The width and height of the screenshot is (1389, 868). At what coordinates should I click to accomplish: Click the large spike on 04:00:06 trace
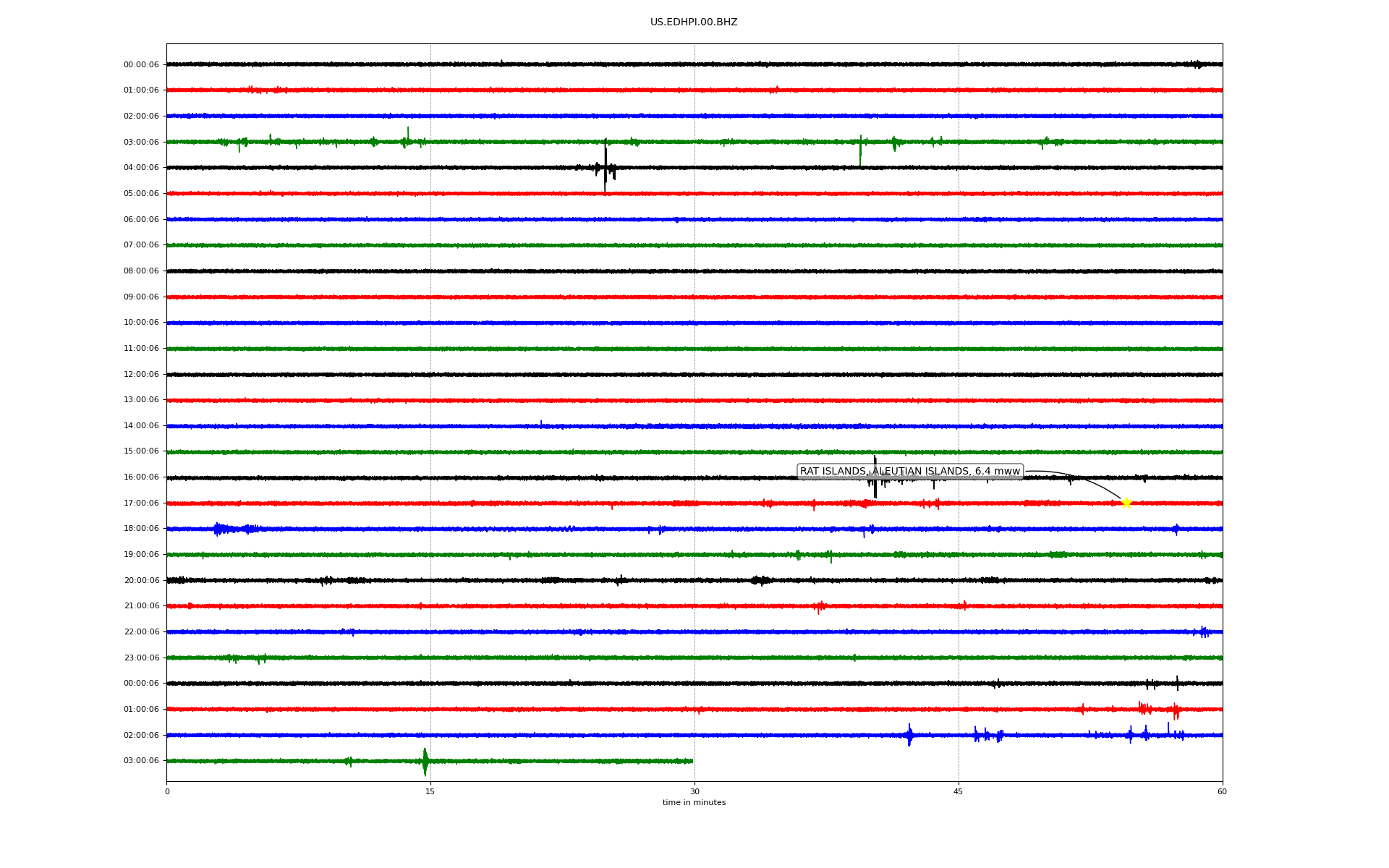click(606, 168)
